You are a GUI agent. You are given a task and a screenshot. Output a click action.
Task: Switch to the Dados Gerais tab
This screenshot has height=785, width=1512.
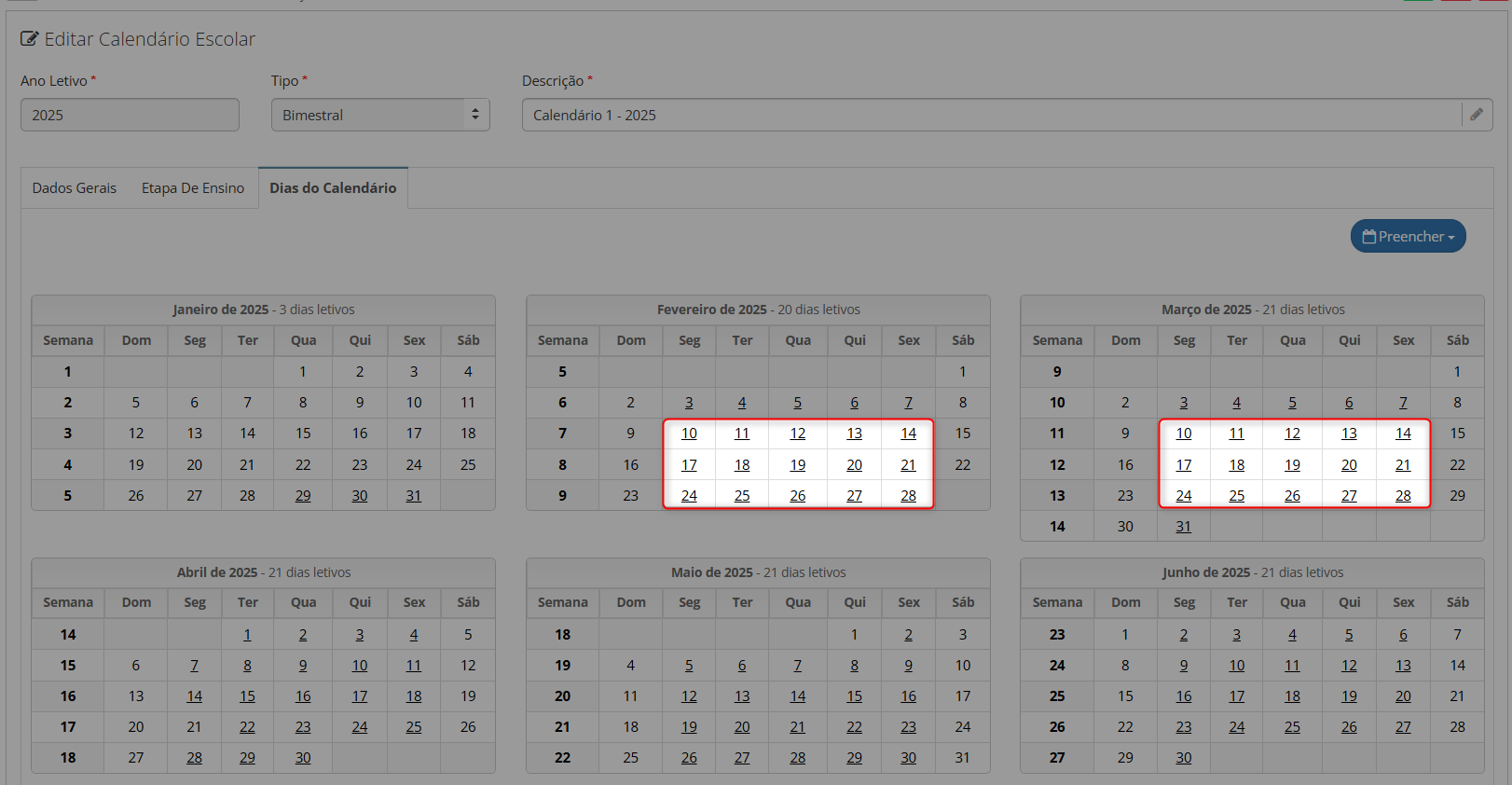pyautogui.click(x=75, y=188)
